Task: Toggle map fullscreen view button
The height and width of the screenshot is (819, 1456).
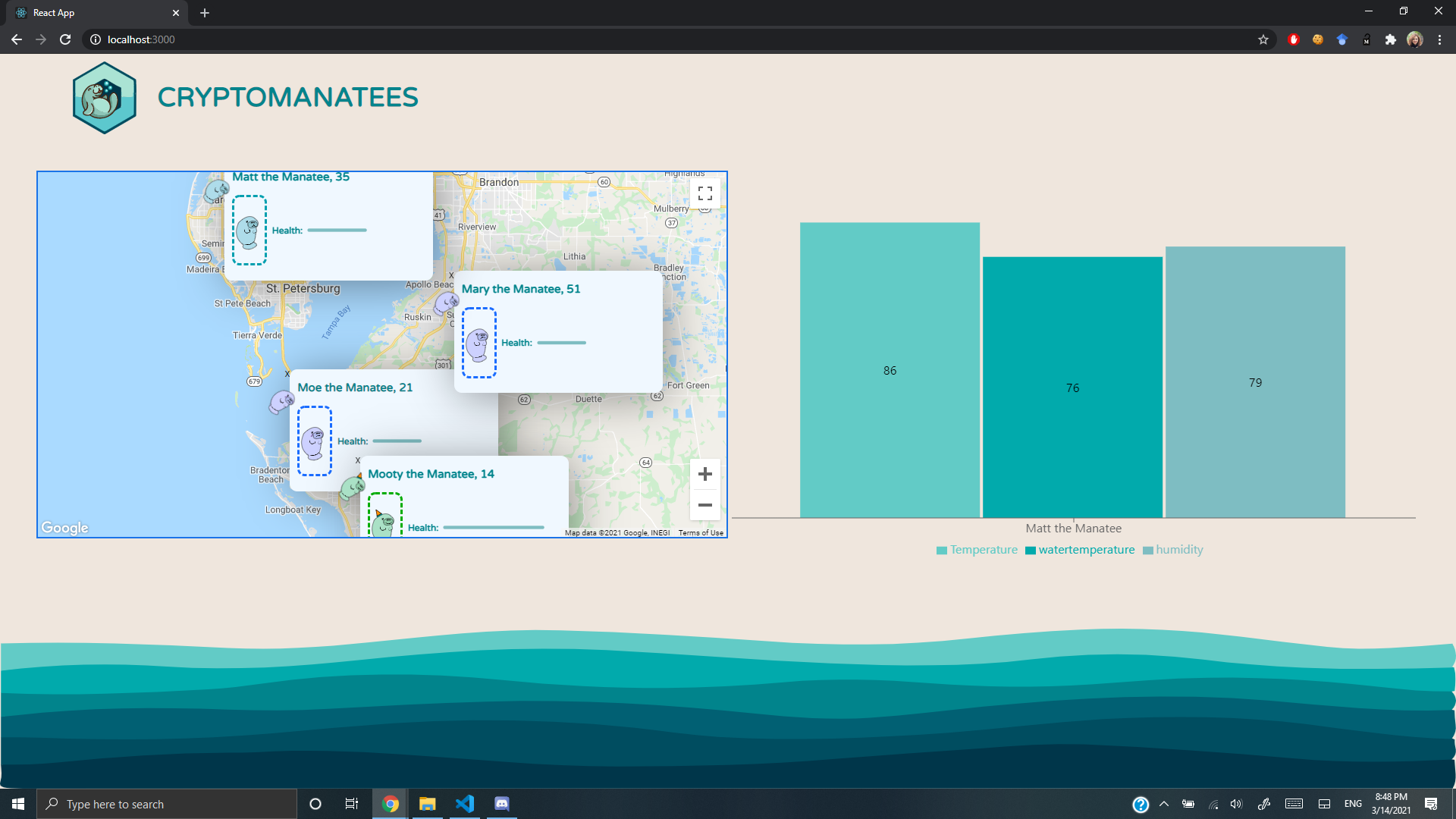Action: [x=704, y=193]
